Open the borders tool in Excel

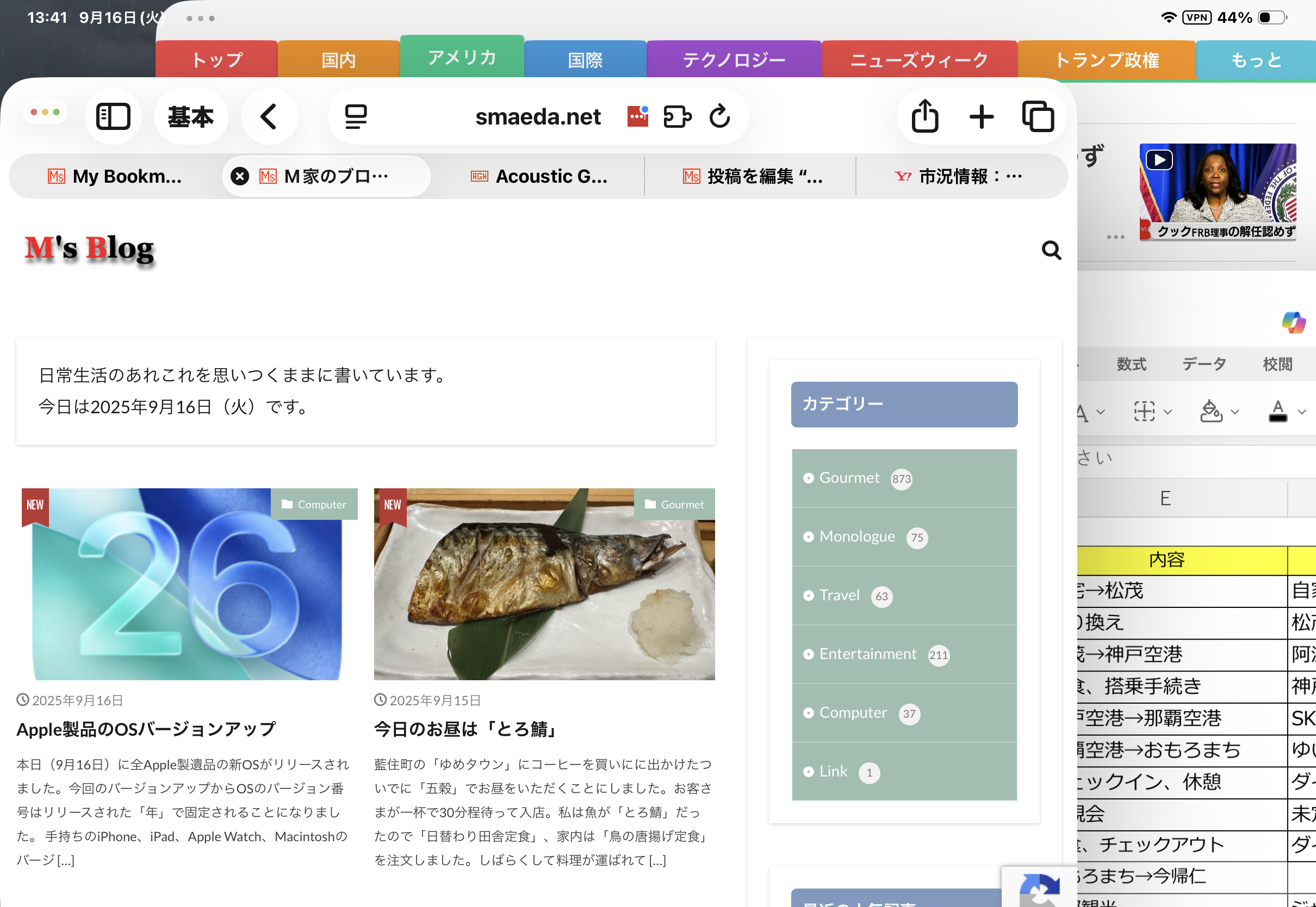[x=1144, y=411]
